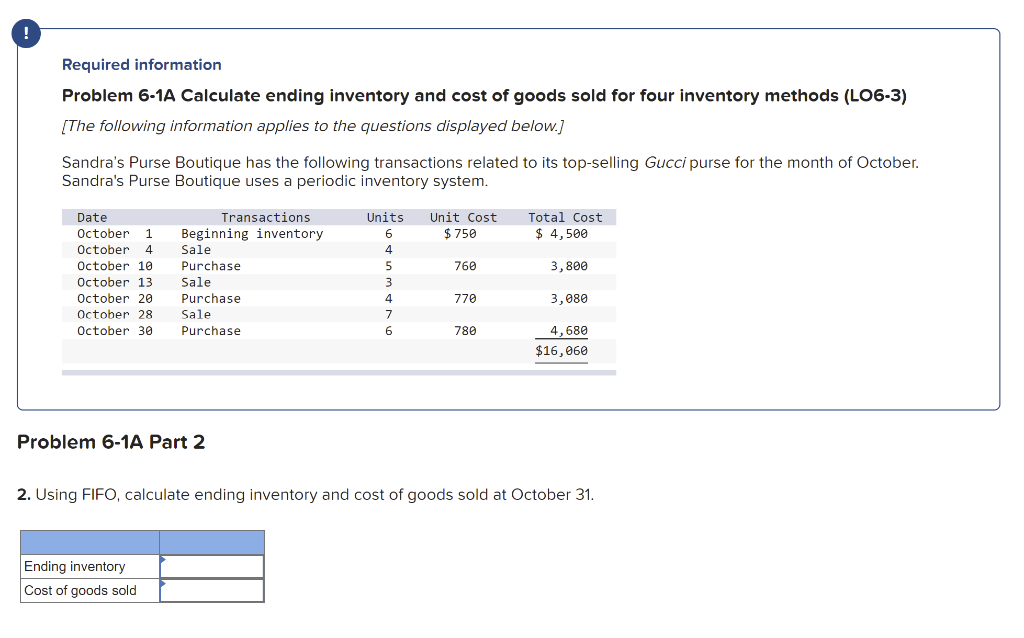Click the Problem 6-1A Part 2 heading
1024x638 pixels.
109,442
